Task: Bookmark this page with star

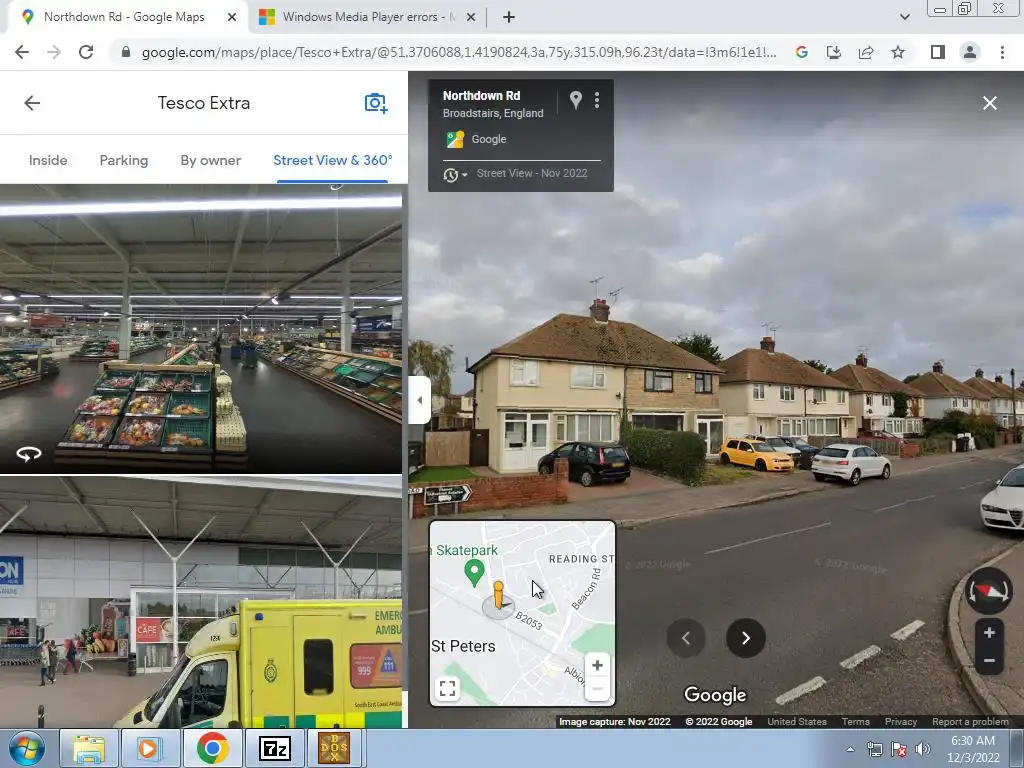Action: [898, 52]
